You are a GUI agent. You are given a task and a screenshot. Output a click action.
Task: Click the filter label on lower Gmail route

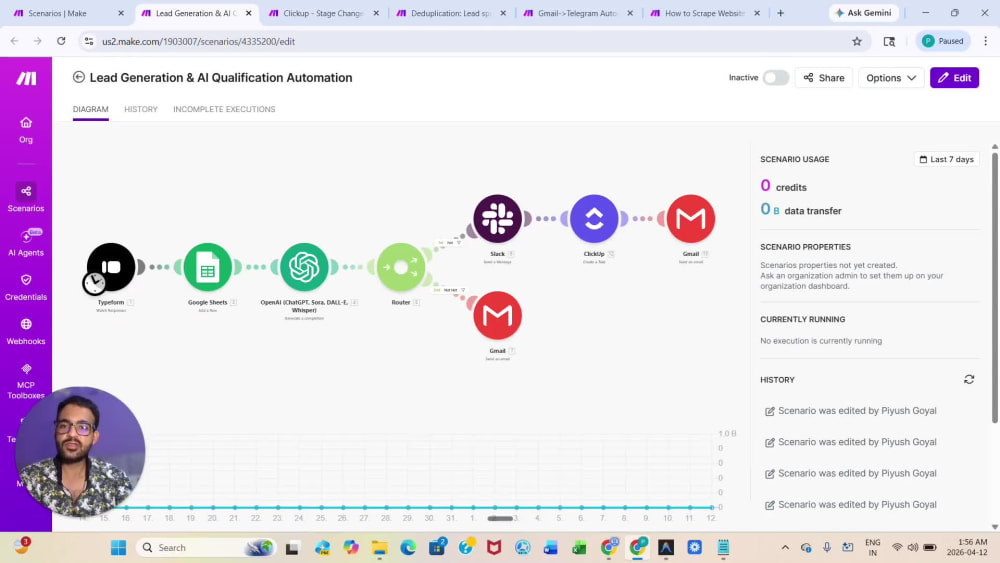450,290
